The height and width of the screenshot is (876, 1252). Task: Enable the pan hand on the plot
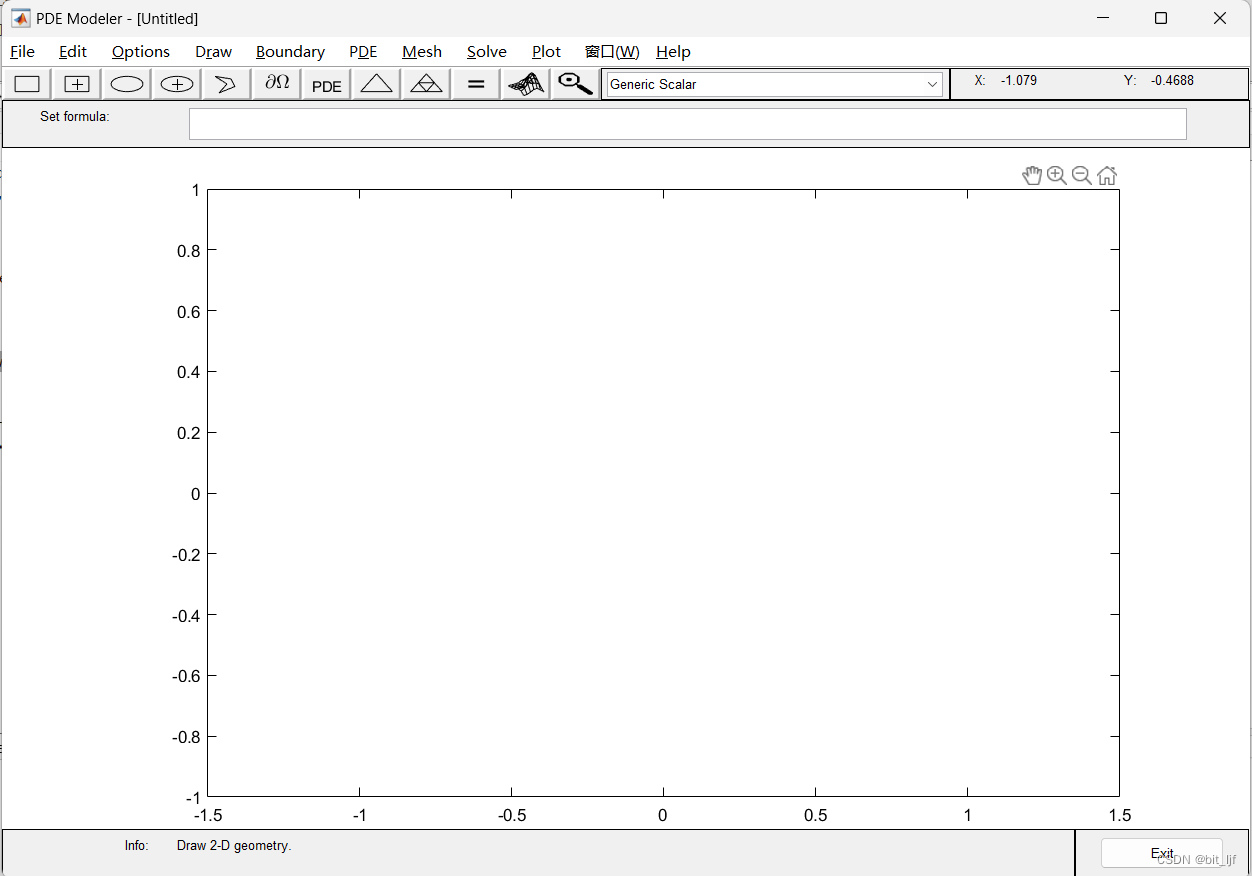(x=1033, y=175)
